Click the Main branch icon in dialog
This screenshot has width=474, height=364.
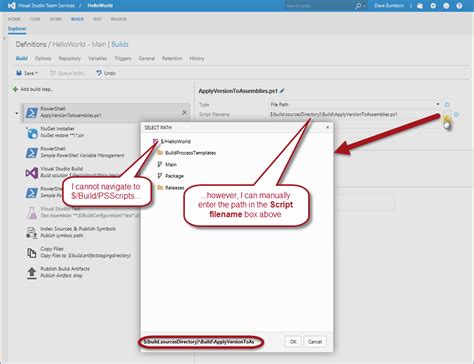tap(160, 164)
